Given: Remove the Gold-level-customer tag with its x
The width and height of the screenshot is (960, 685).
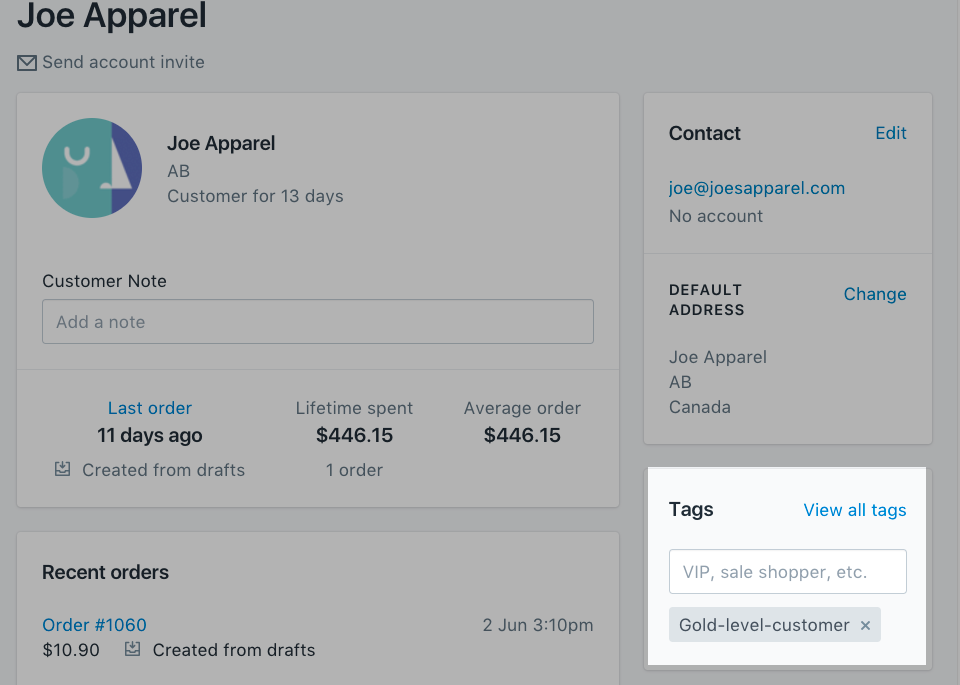Looking at the screenshot, I should pos(865,625).
